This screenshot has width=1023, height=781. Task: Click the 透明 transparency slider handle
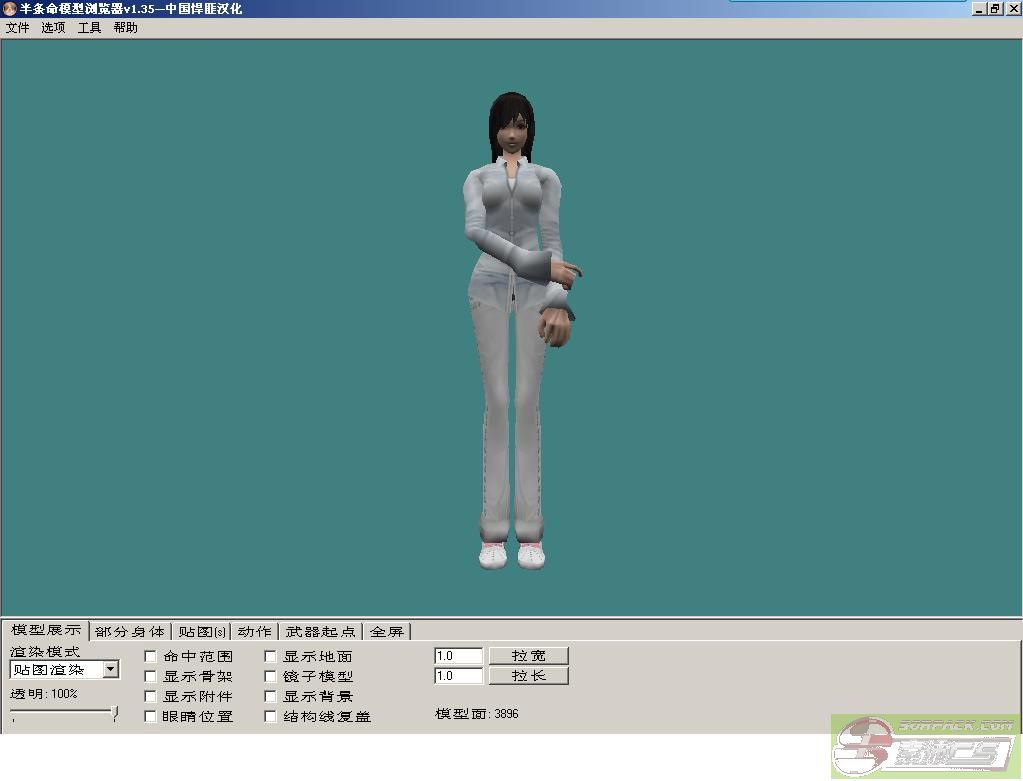tap(115, 713)
